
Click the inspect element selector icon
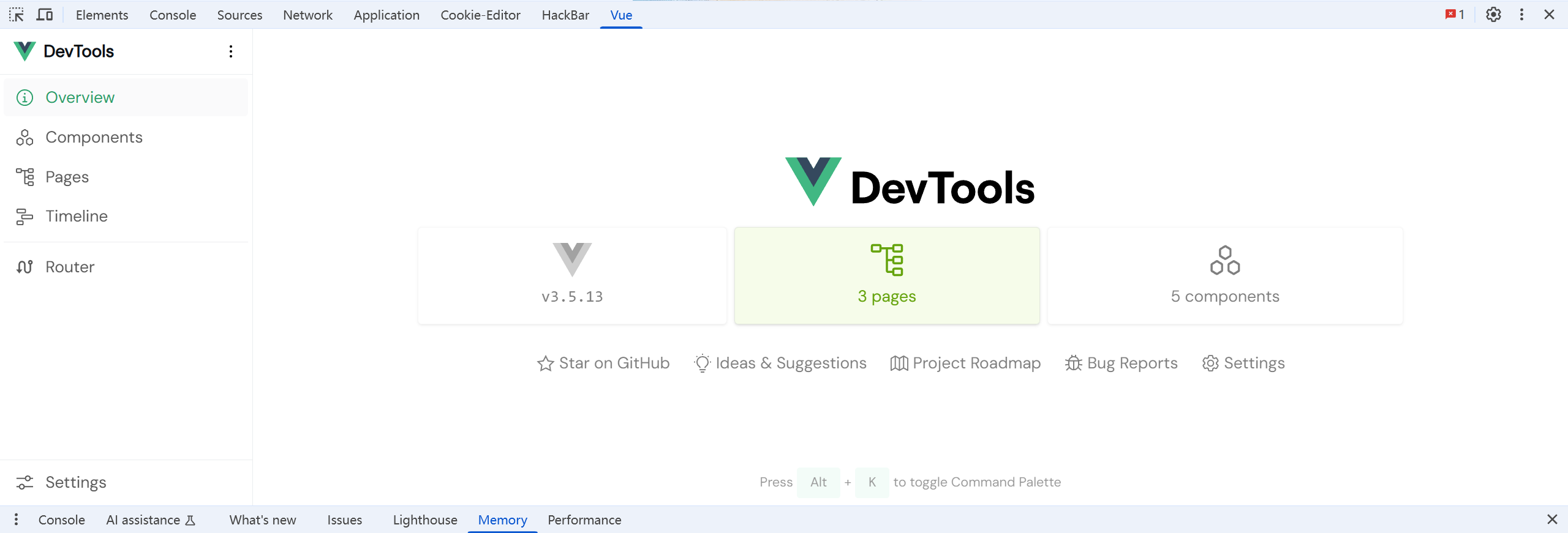pos(17,15)
